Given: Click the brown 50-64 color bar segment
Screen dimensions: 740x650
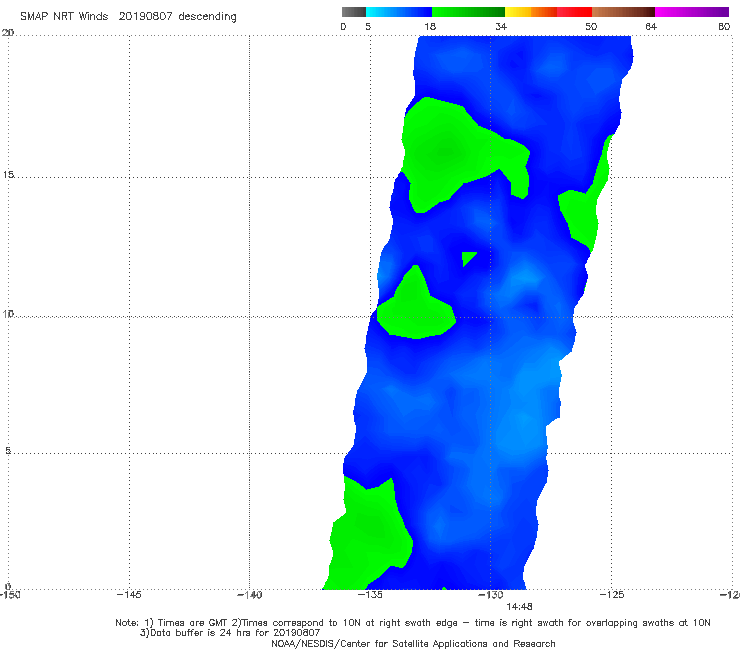Looking at the screenshot, I should click(623, 12).
